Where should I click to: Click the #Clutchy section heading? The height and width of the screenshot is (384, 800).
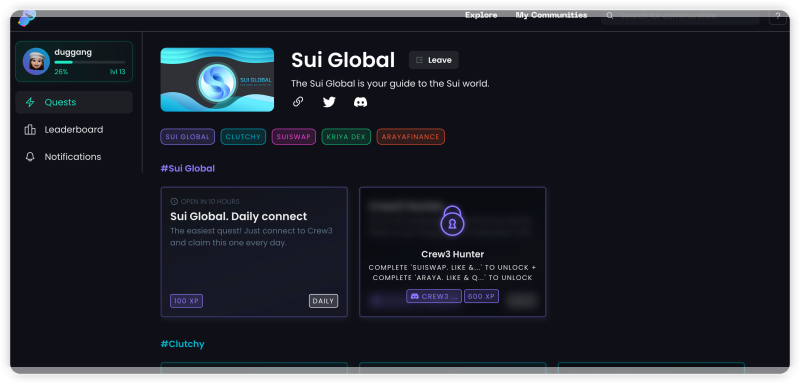point(183,344)
